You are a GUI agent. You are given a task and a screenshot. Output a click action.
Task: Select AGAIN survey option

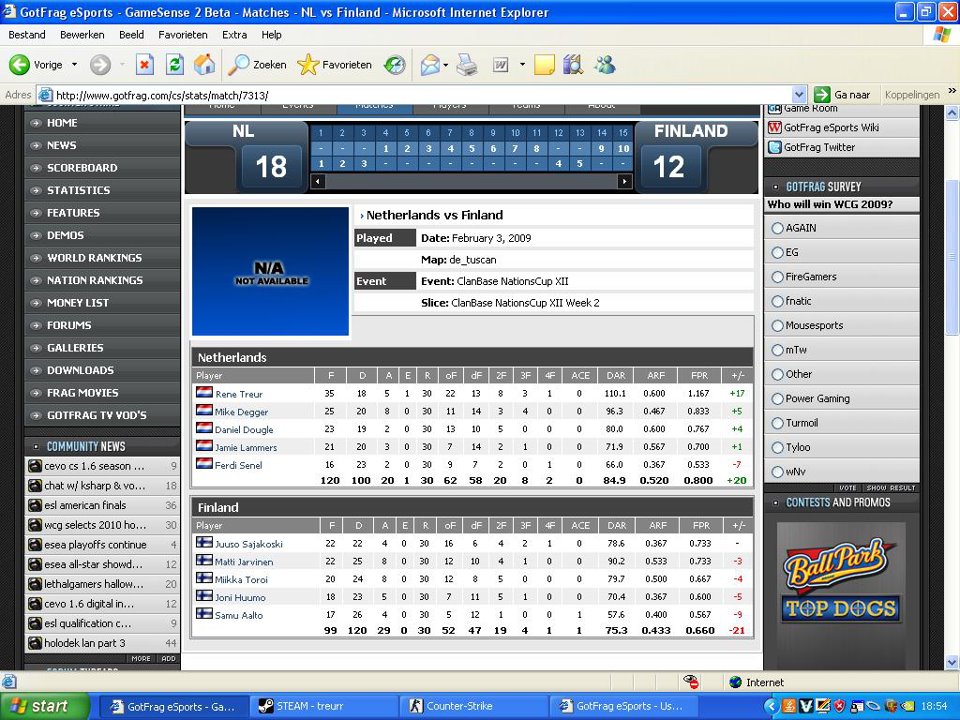tap(777, 228)
